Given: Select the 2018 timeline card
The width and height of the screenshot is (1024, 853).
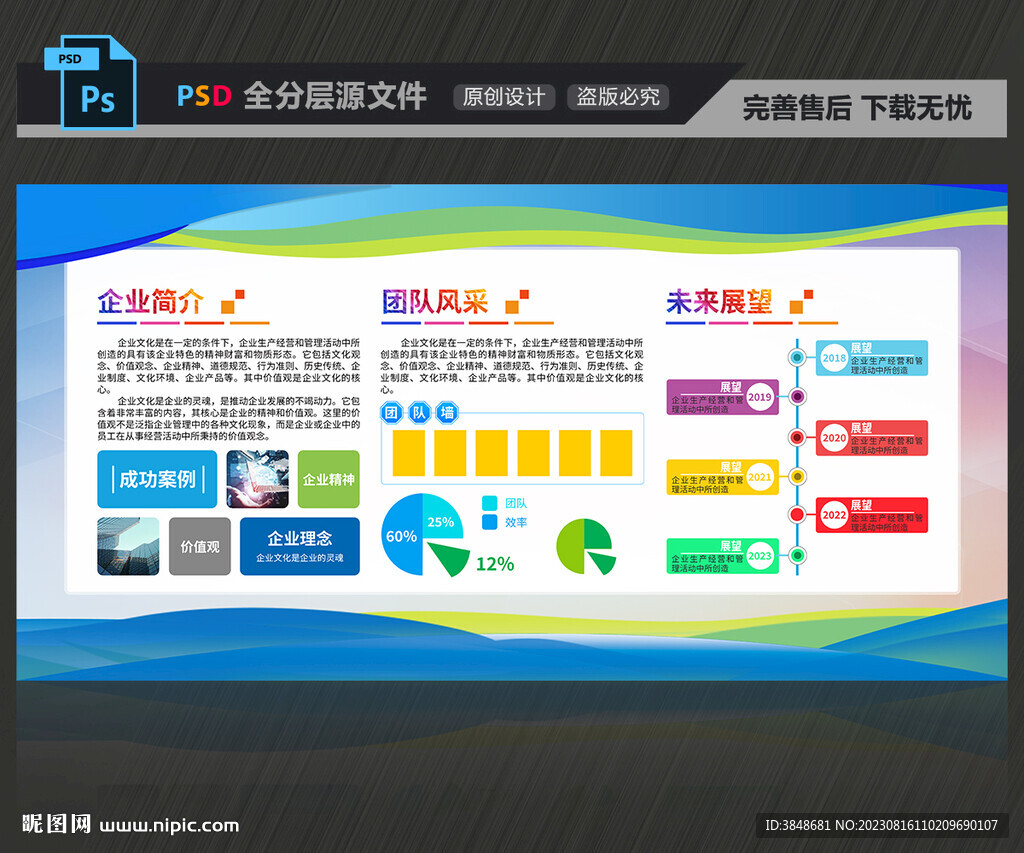Looking at the screenshot, I should point(872,358).
